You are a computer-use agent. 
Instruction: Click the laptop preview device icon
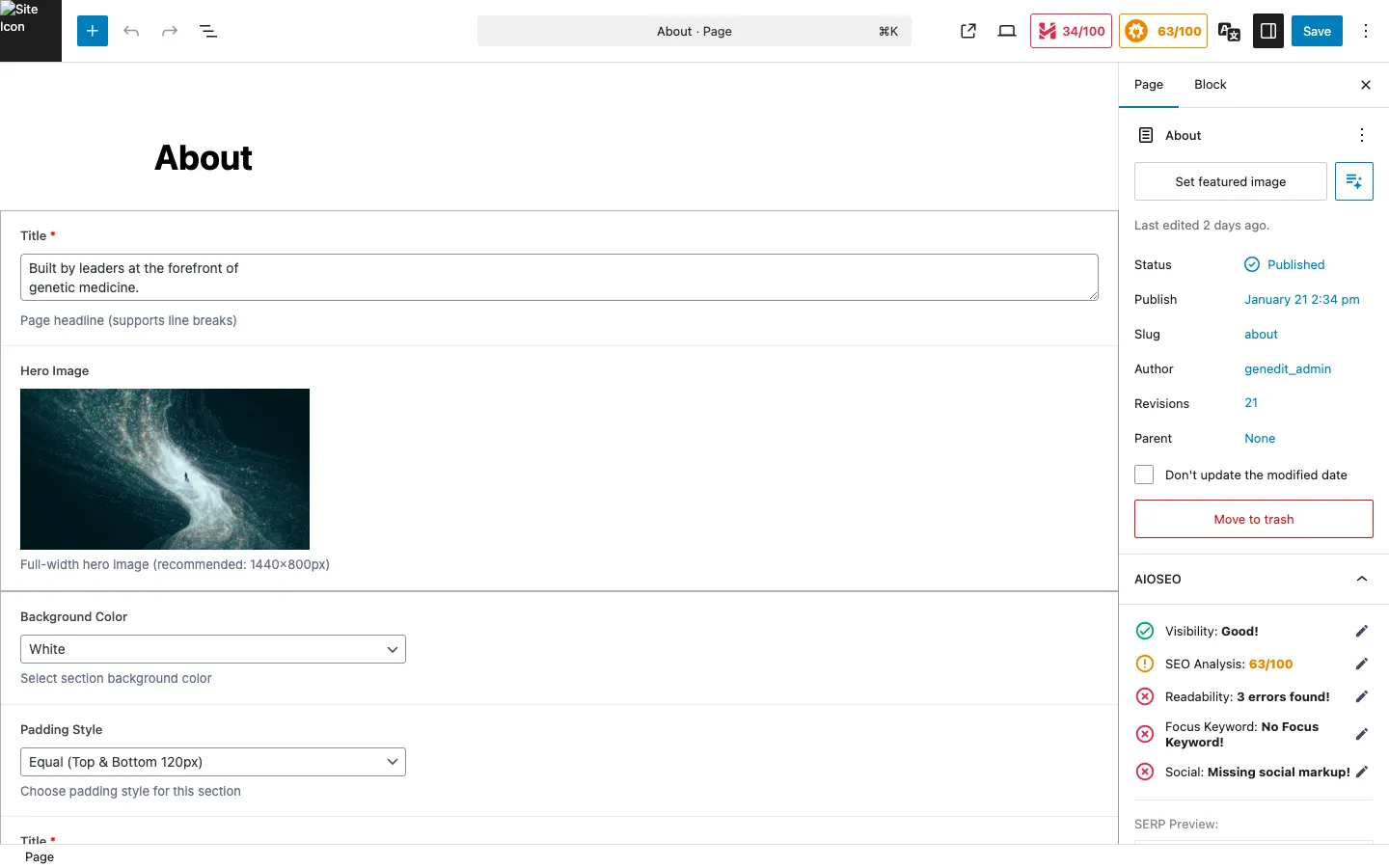(x=1007, y=31)
